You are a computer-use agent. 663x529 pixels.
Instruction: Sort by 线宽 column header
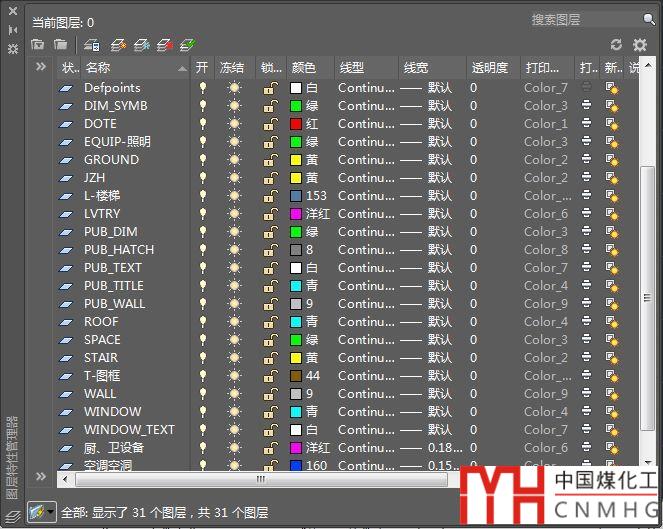click(x=432, y=68)
